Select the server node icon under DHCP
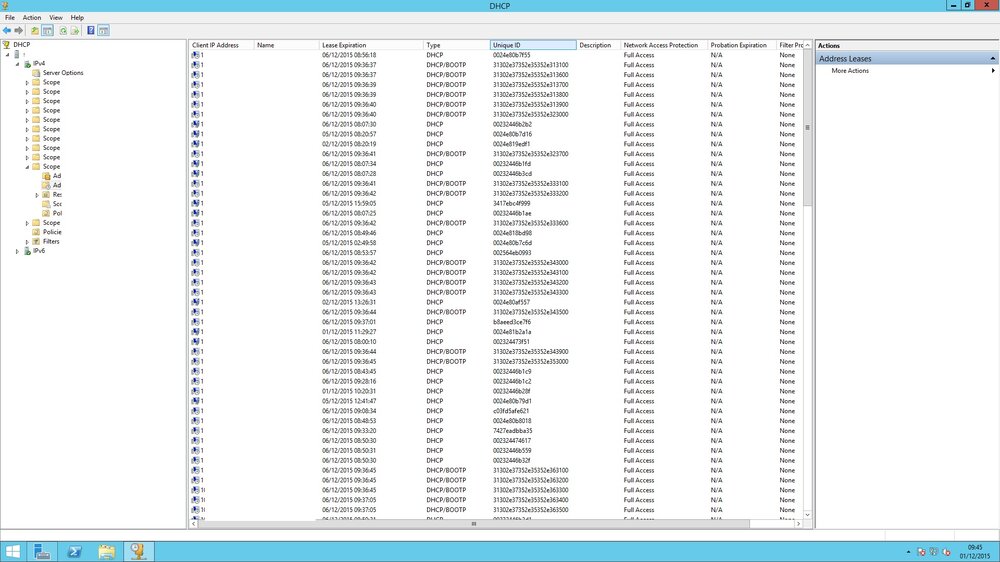The height and width of the screenshot is (562, 1000). tap(17, 54)
